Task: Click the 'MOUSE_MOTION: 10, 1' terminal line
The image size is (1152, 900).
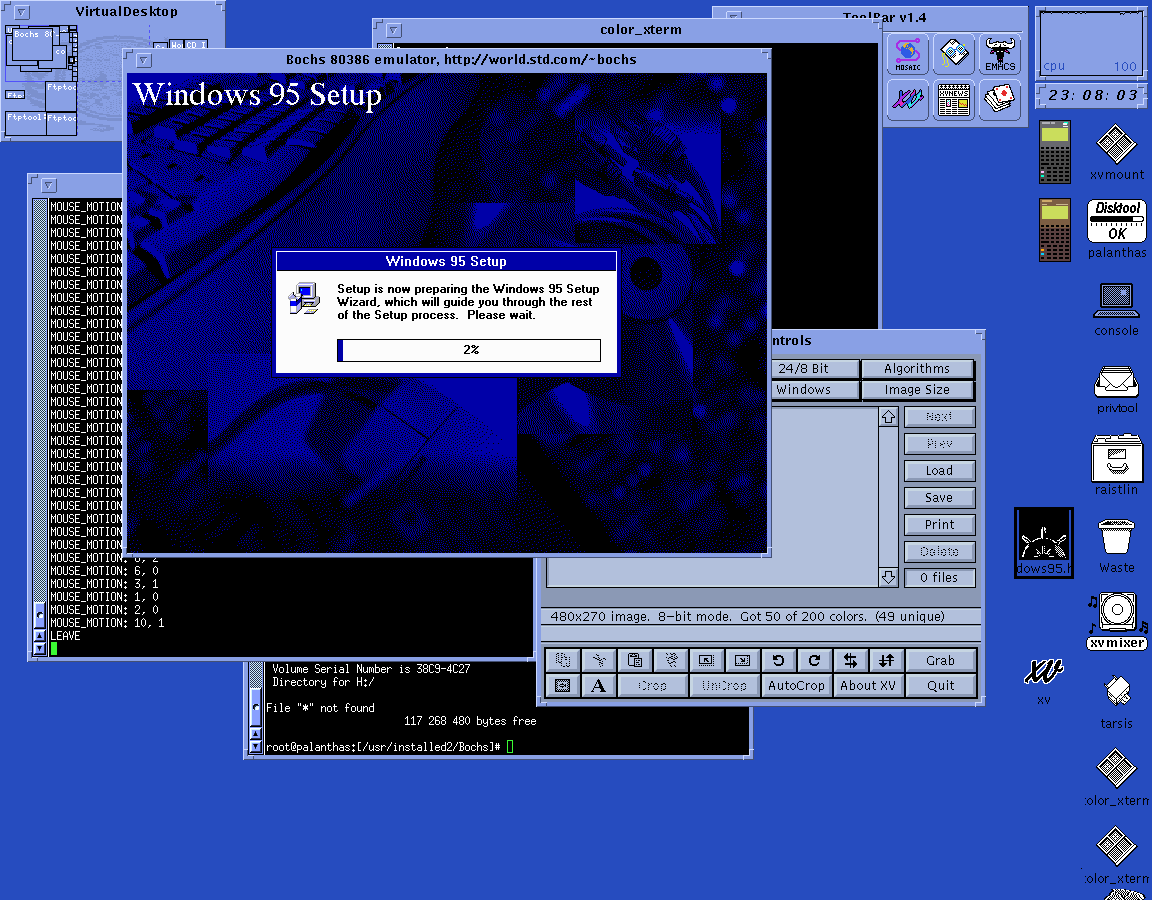Action: pyautogui.click(x=107, y=623)
